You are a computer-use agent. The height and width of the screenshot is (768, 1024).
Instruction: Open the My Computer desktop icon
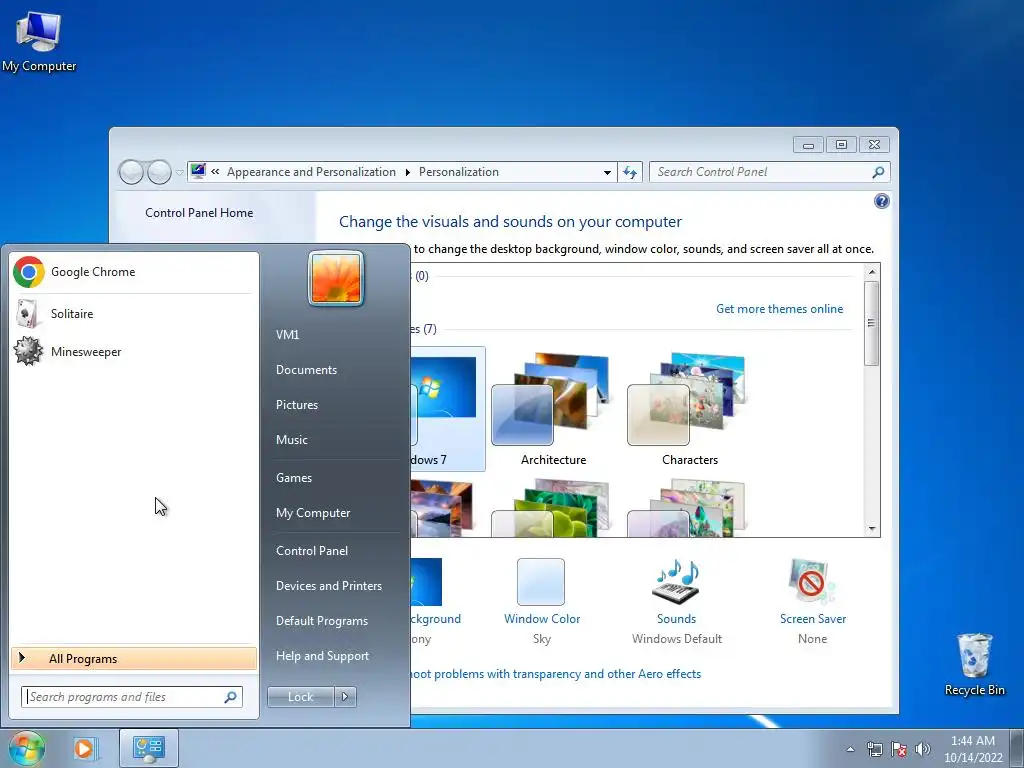coord(39,41)
